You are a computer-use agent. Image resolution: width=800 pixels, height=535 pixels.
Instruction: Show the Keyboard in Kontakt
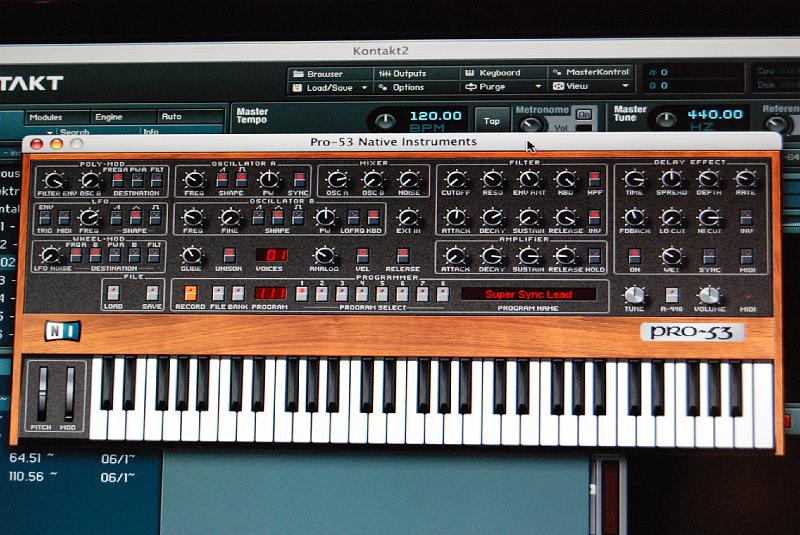click(493, 73)
